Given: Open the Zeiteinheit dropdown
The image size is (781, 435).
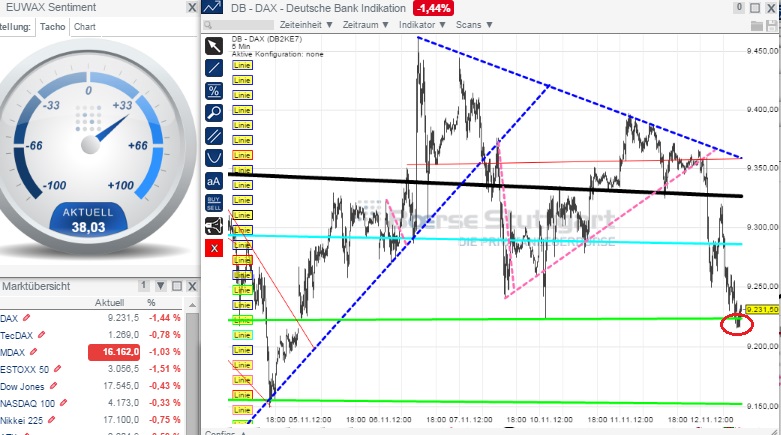Looking at the screenshot, I should [x=306, y=25].
